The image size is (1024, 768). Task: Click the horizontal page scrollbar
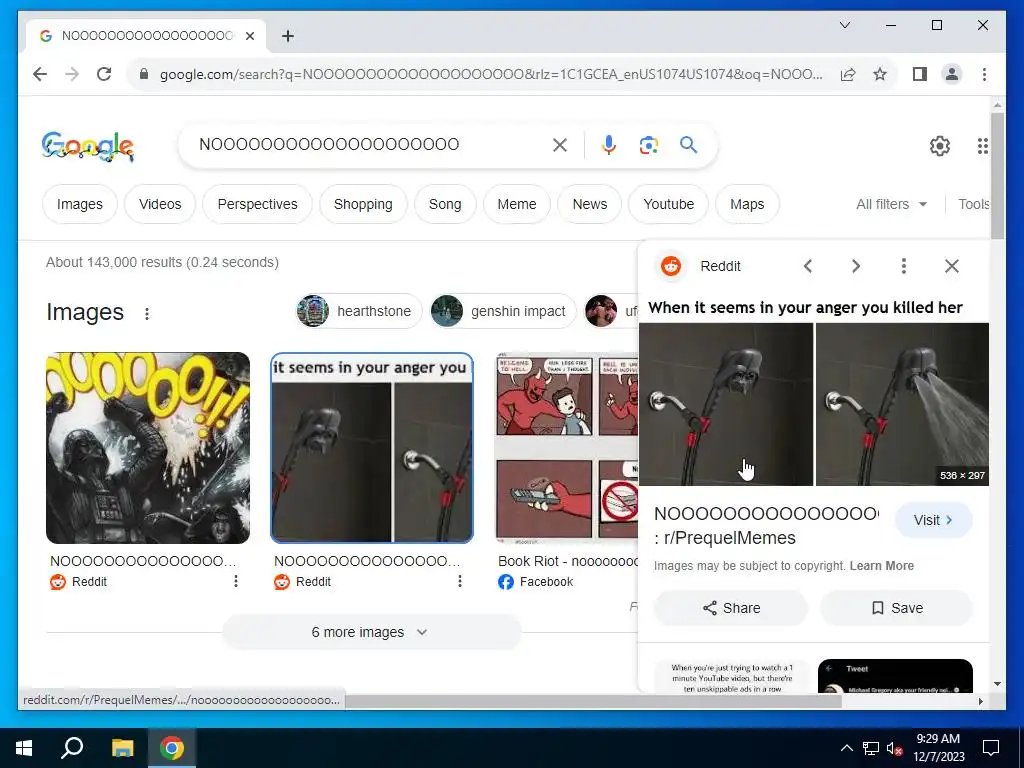click(593, 701)
